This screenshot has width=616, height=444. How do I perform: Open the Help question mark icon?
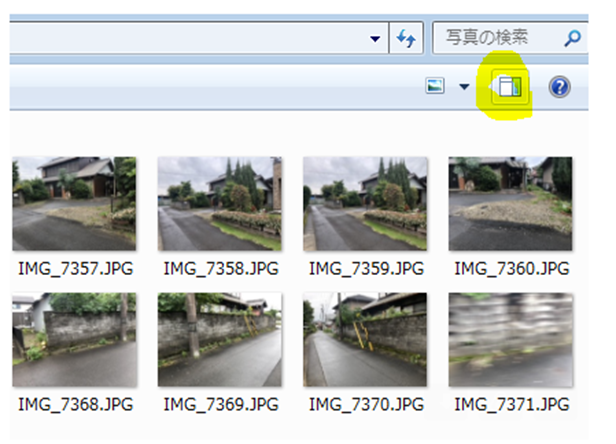click(559, 87)
